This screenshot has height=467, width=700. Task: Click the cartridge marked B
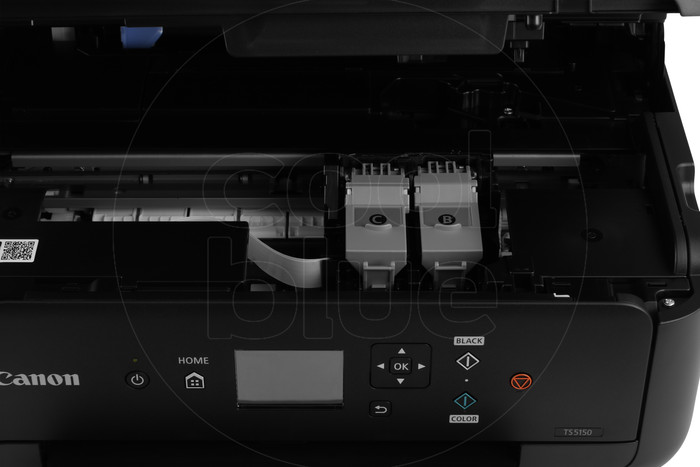448,223
